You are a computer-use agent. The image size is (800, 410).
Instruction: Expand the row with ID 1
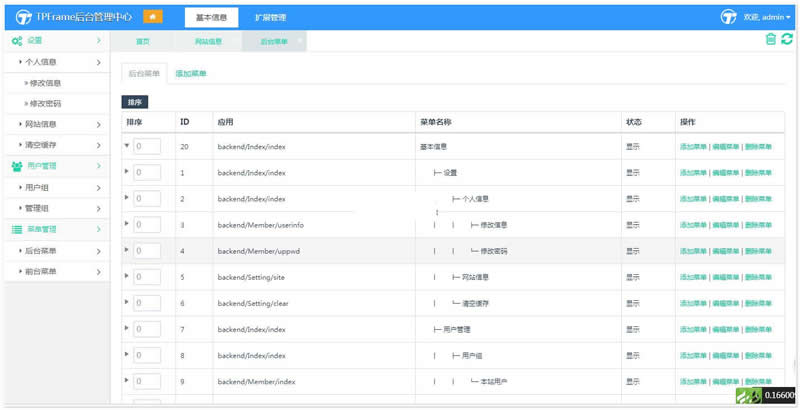tap(127, 172)
